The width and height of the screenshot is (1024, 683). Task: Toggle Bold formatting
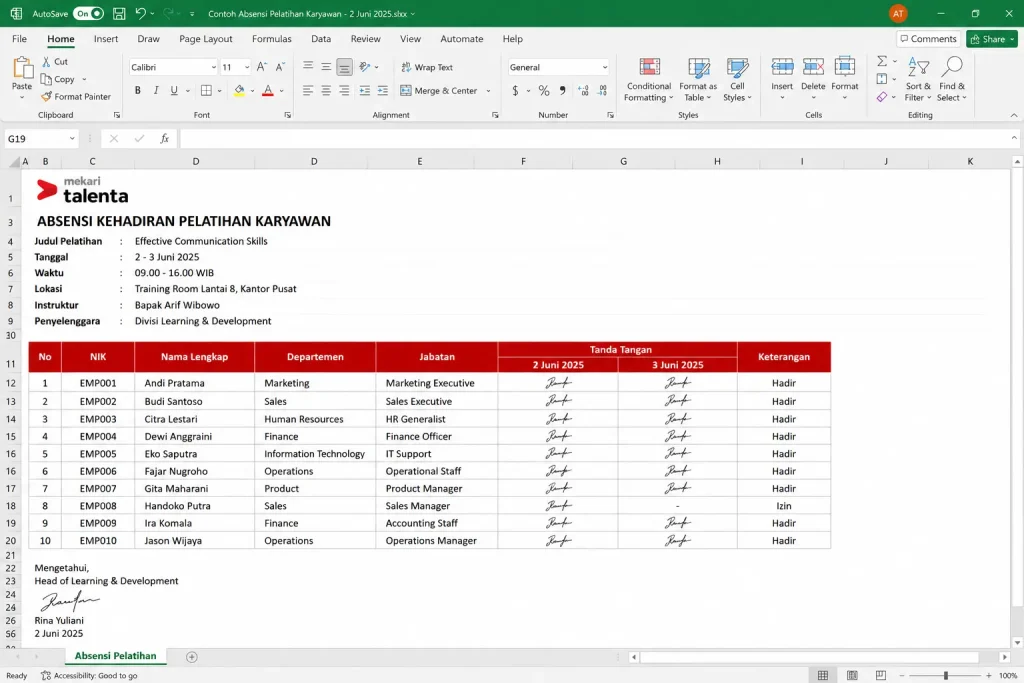coord(137,91)
